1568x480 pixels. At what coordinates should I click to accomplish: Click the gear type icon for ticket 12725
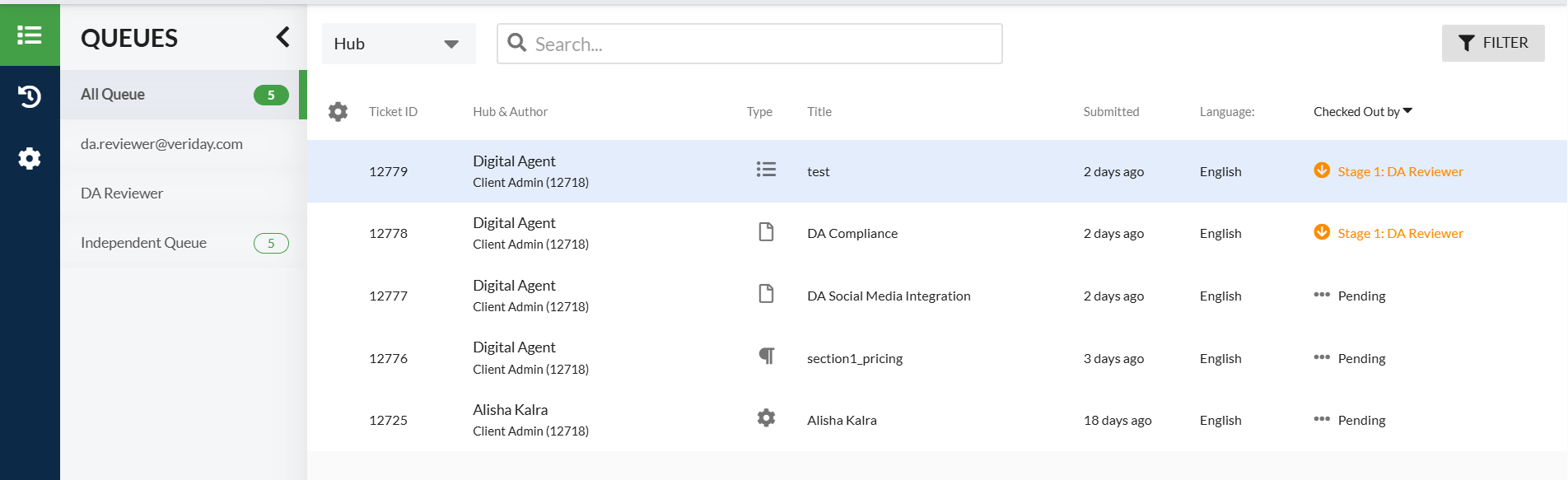pyautogui.click(x=766, y=418)
